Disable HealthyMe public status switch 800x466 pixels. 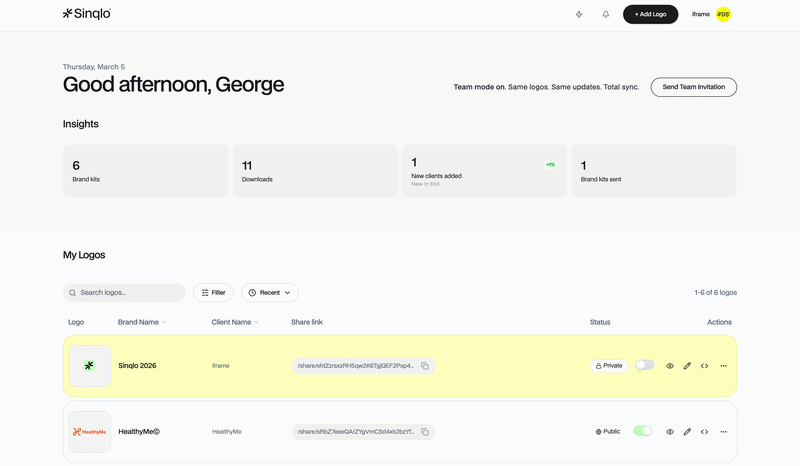pyautogui.click(x=643, y=431)
